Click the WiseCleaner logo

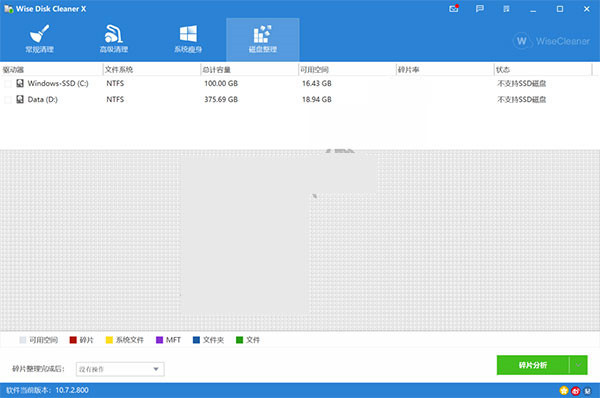click(x=551, y=41)
